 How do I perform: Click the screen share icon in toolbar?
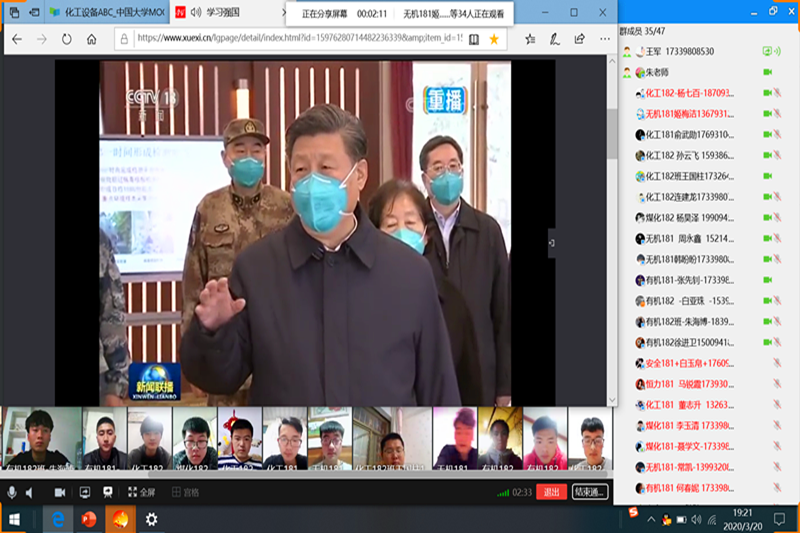point(84,492)
